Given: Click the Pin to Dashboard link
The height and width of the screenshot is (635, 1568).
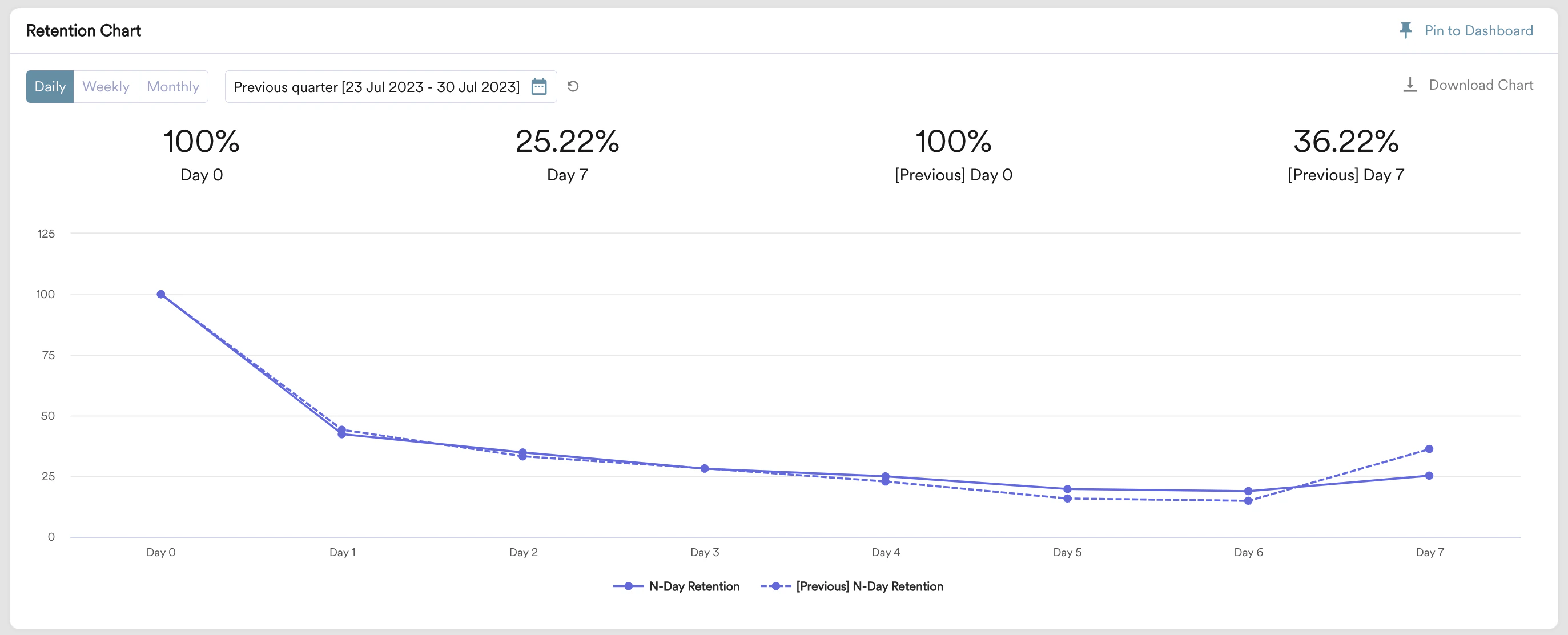Looking at the screenshot, I should (1478, 30).
